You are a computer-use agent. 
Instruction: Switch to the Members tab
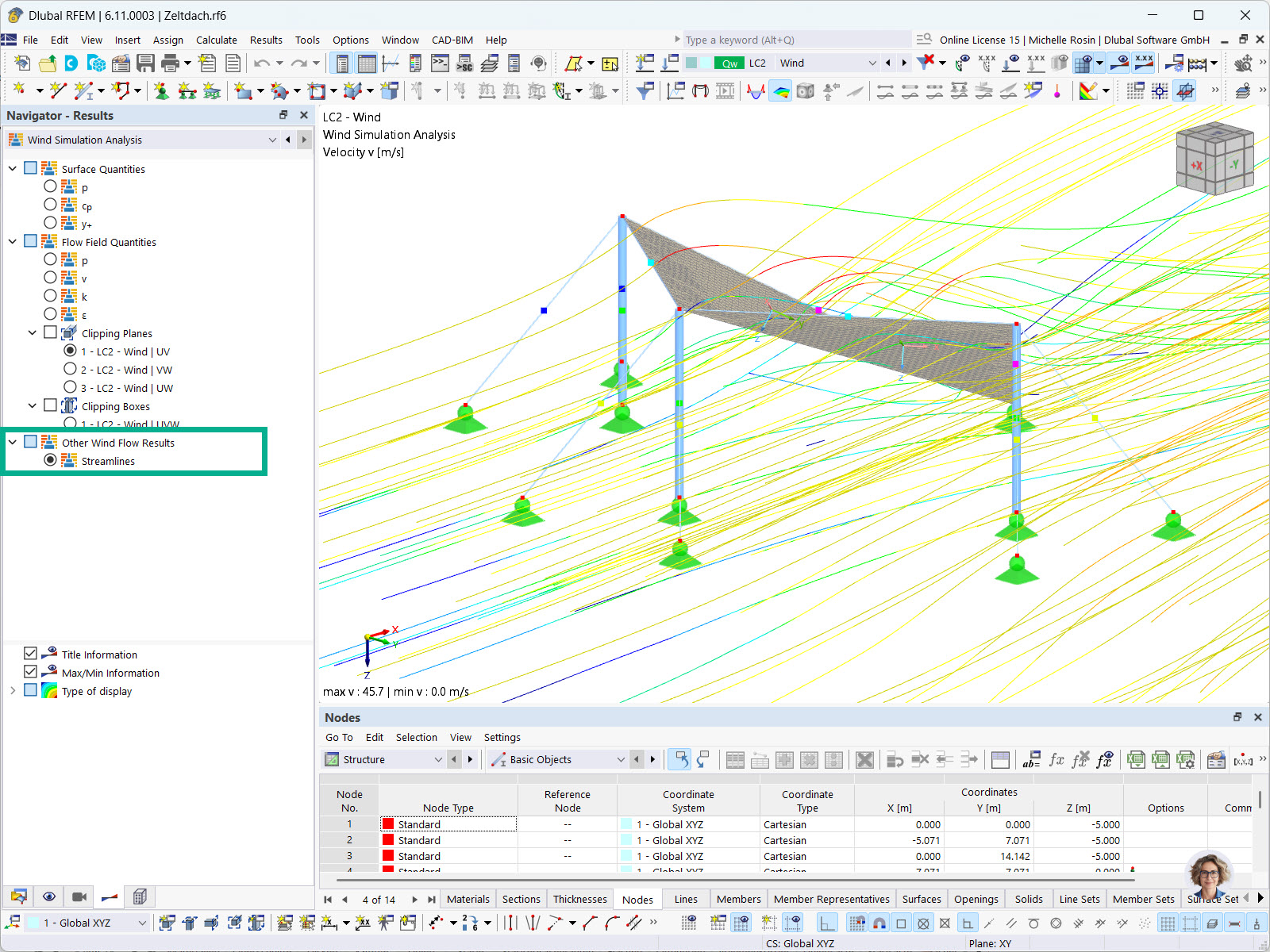tap(738, 899)
